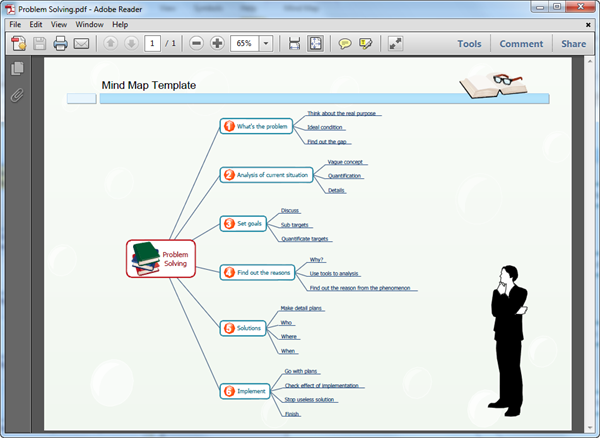This screenshot has width=600, height=438.
Task: Click 'Make detail plans' text
Action: (301, 308)
